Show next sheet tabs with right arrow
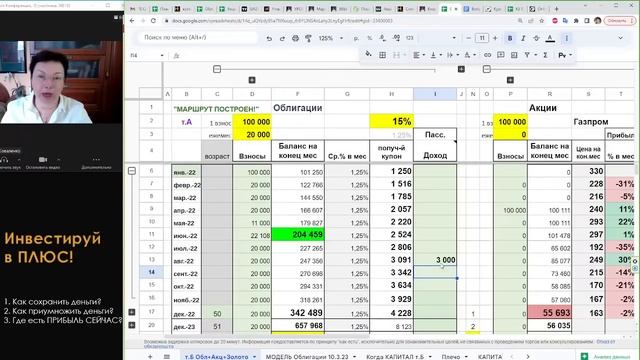 527,356
